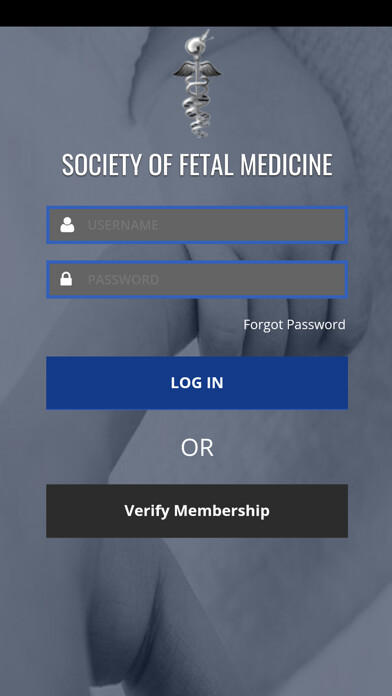Click empty space right of PASSWORD placeholder

pos(252,280)
